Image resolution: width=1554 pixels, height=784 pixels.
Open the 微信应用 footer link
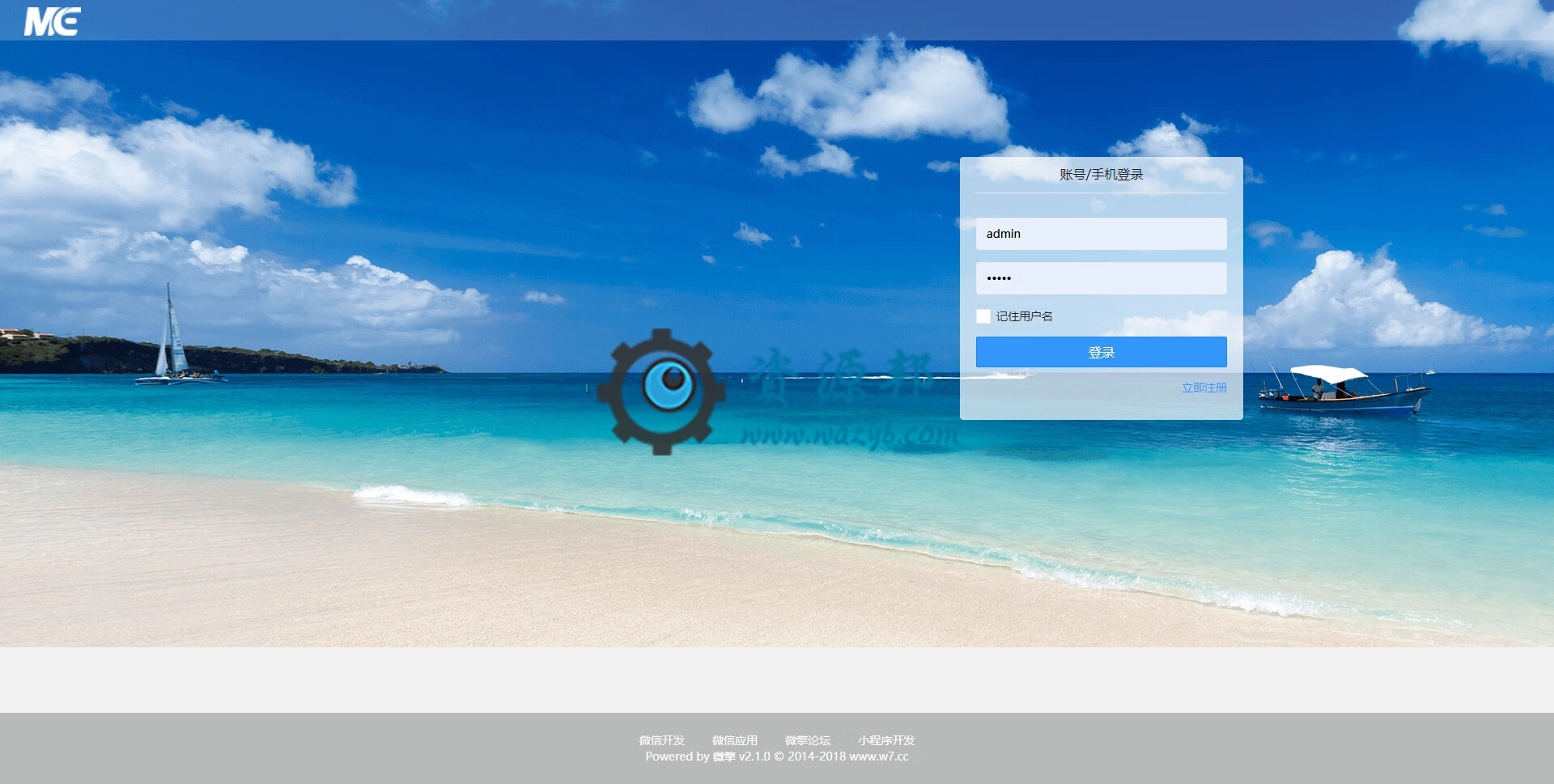click(x=734, y=740)
